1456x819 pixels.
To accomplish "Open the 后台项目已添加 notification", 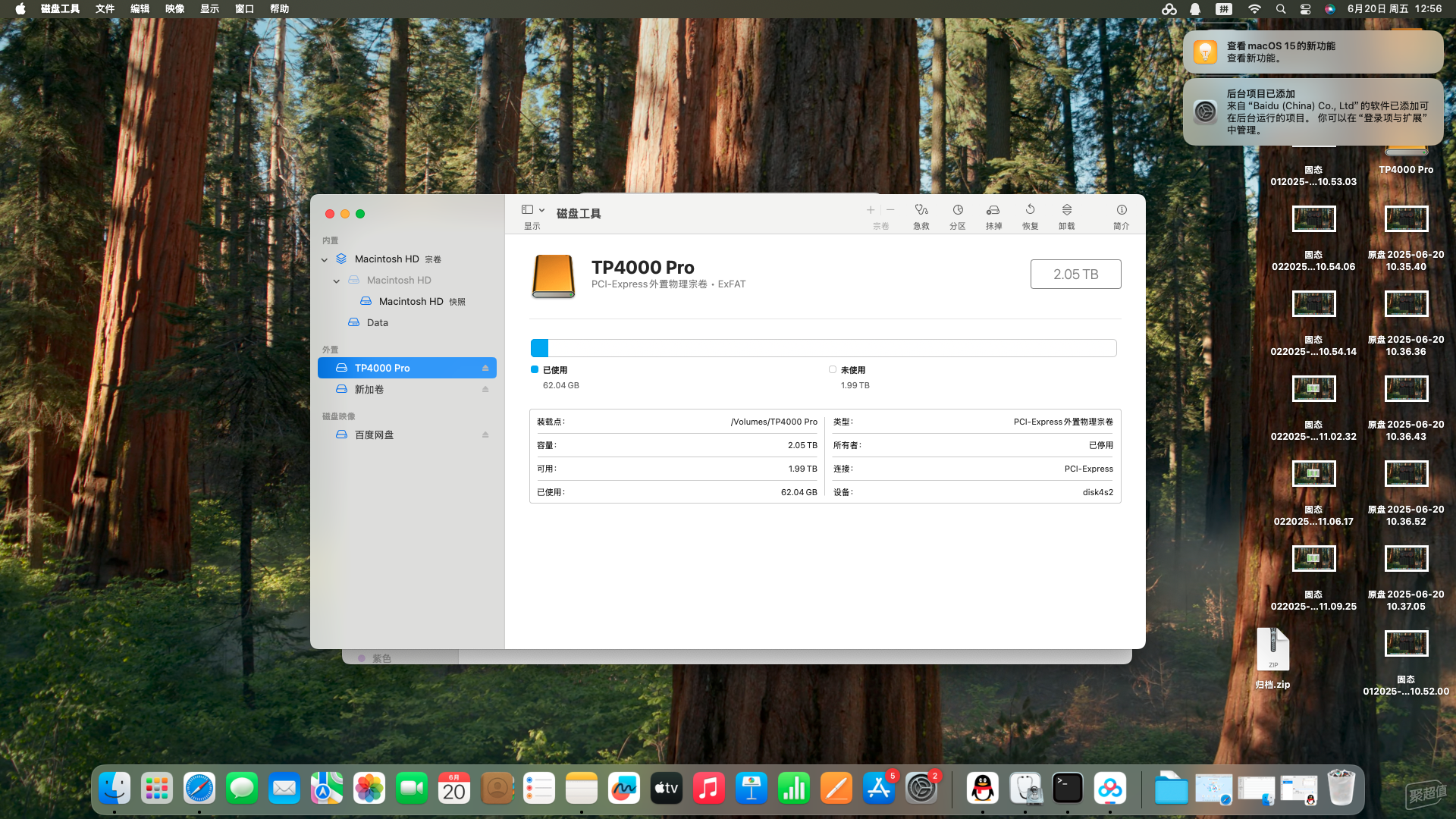I will tap(1313, 111).
